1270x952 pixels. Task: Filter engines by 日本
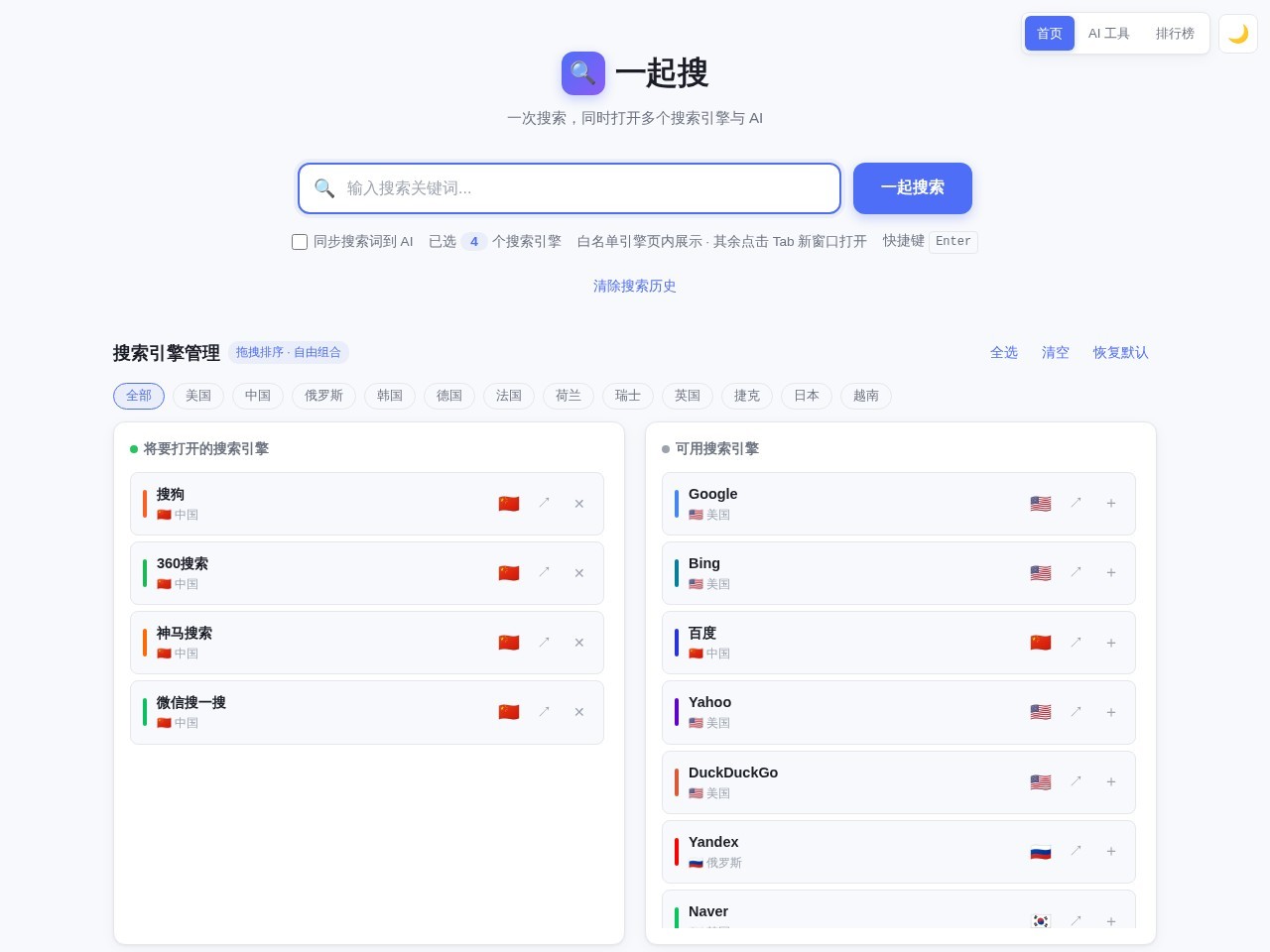point(807,396)
